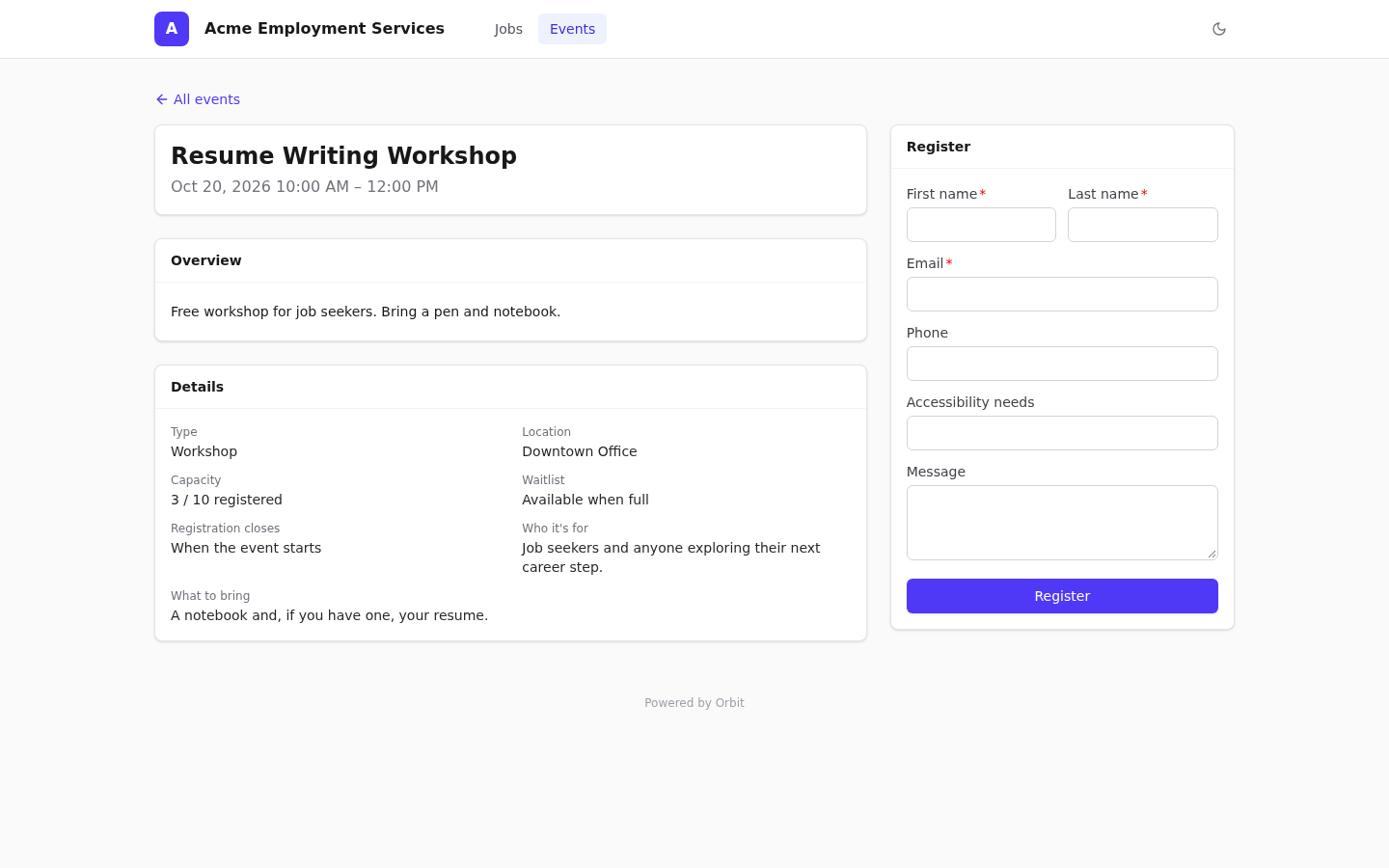
Task: Click the Accessibility needs field
Action: coord(1062,433)
